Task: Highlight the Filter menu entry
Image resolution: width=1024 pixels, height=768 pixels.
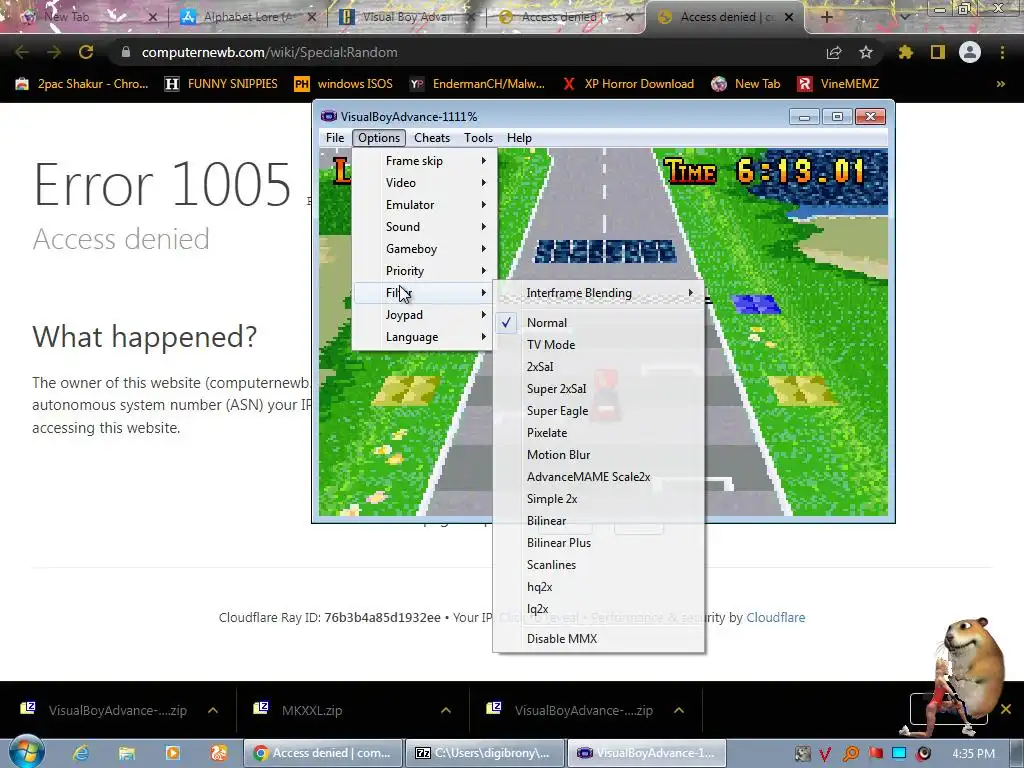Action: (x=424, y=293)
